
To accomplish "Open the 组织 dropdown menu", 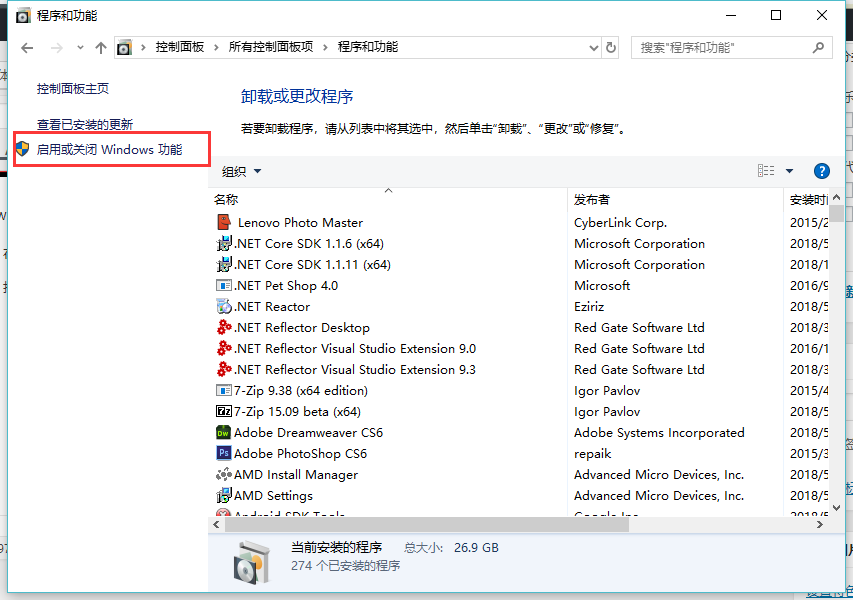I will pos(242,171).
